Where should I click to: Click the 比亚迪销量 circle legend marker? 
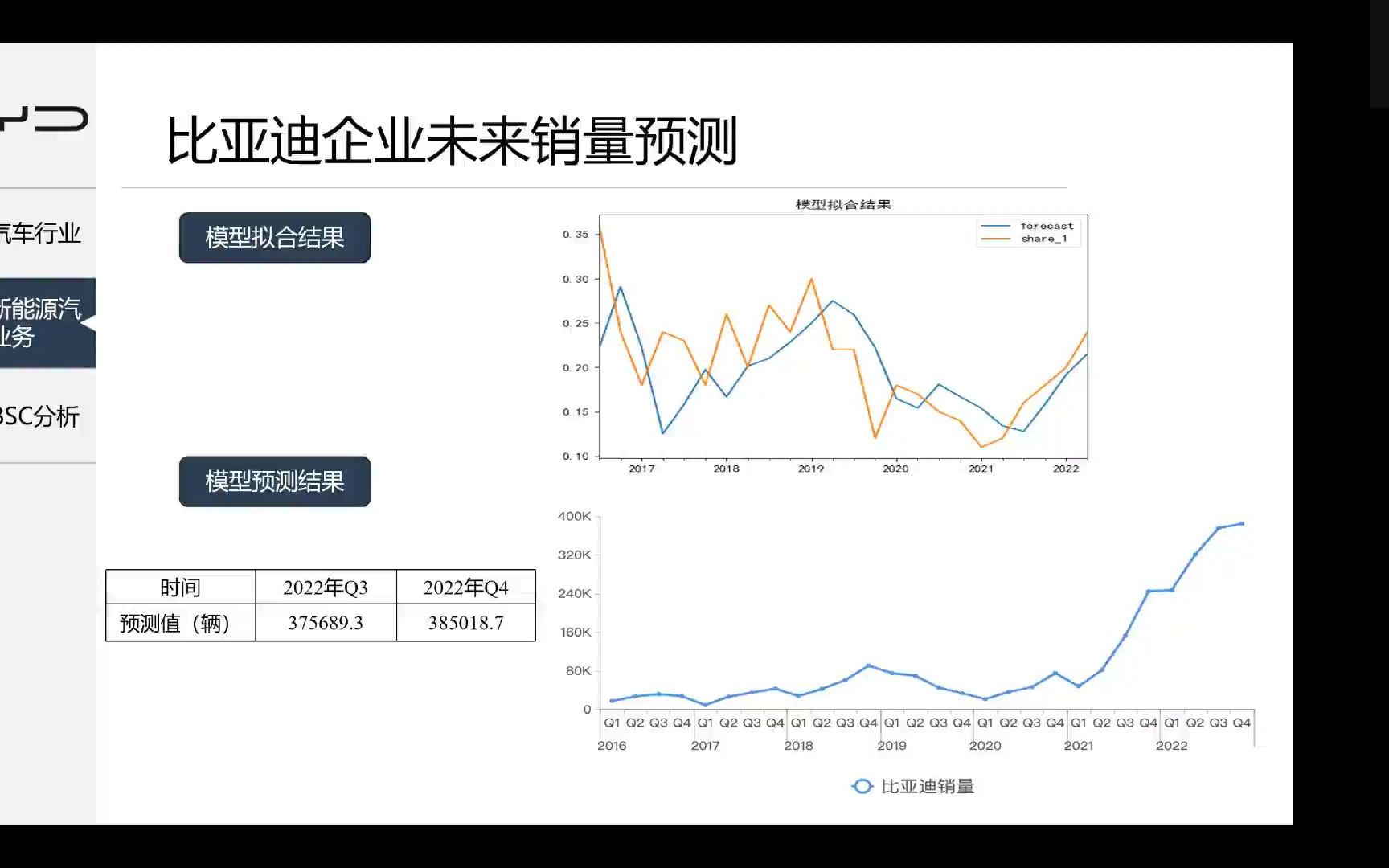864,787
